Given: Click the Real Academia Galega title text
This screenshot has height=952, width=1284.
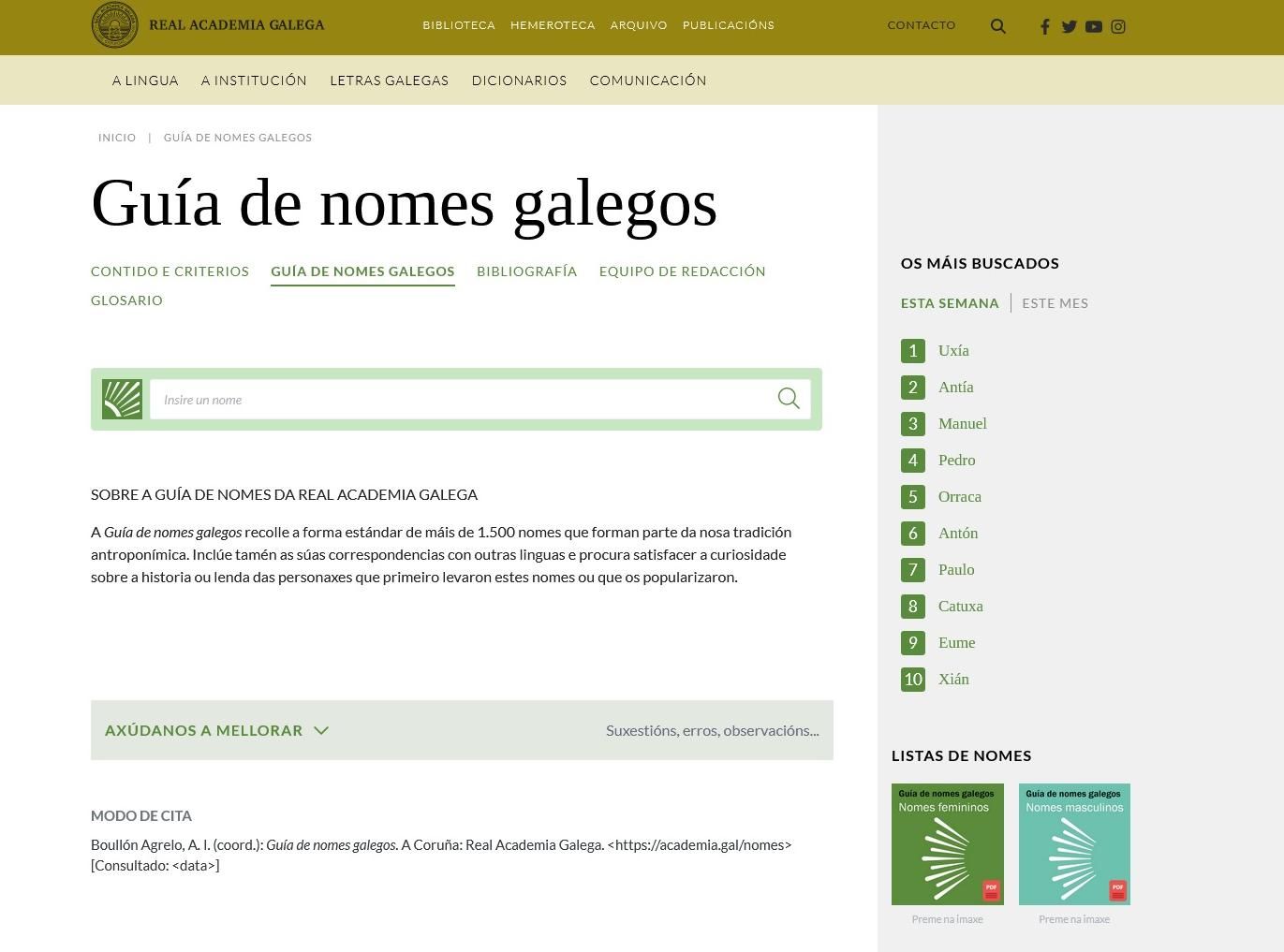Looking at the screenshot, I should click(x=237, y=25).
